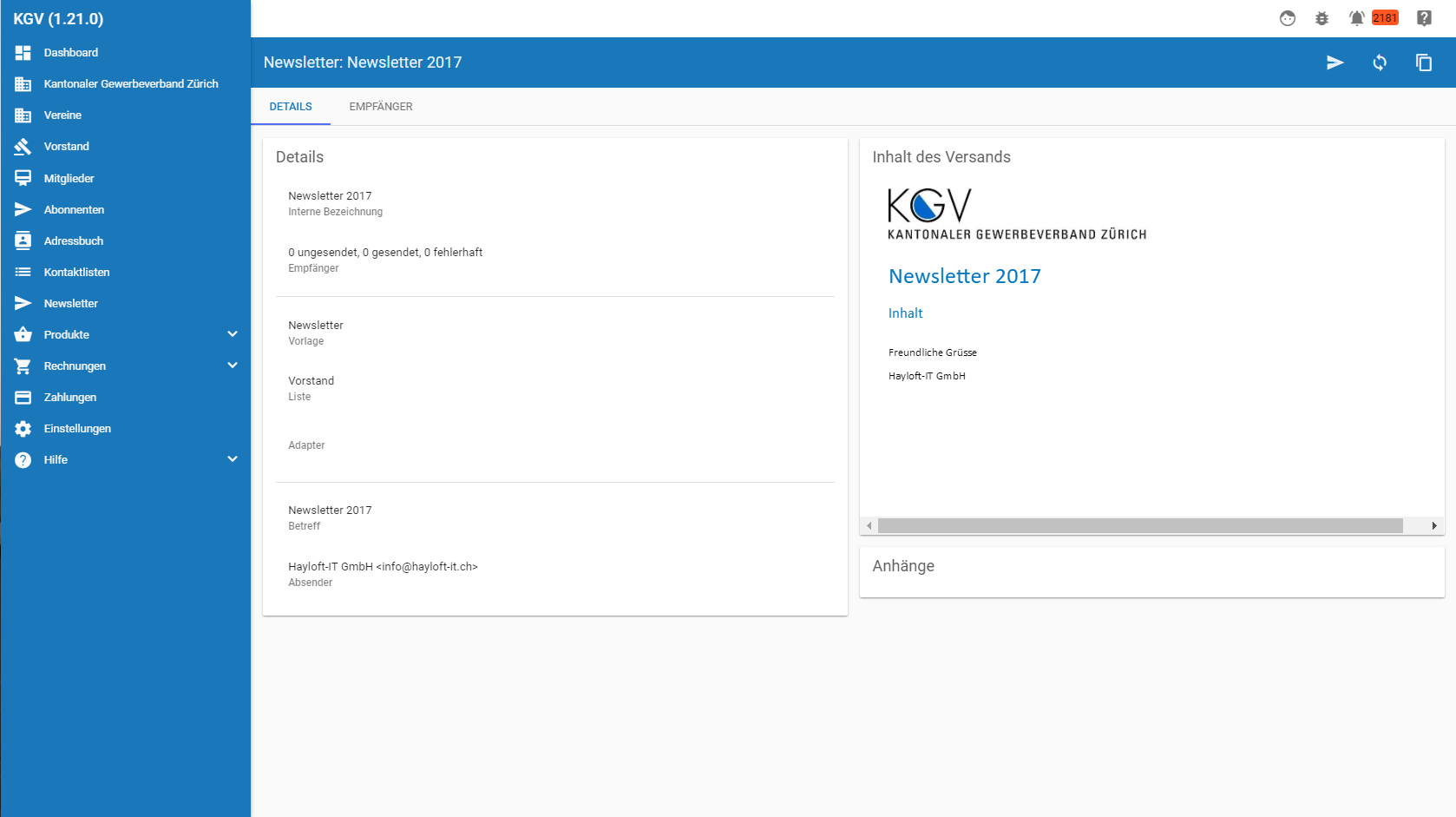
Task: Click the bug report icon
Action: pyautogui.click(x=1322, y=18)
